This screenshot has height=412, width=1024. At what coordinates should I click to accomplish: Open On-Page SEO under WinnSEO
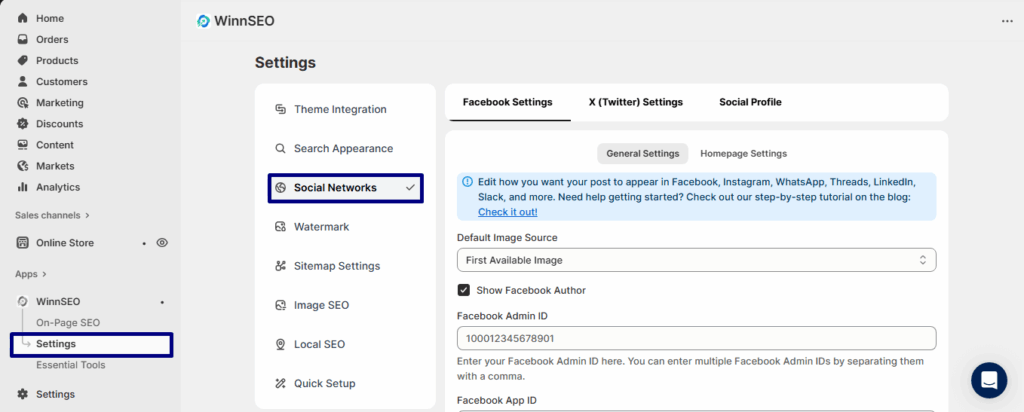[x=68, y=323]
